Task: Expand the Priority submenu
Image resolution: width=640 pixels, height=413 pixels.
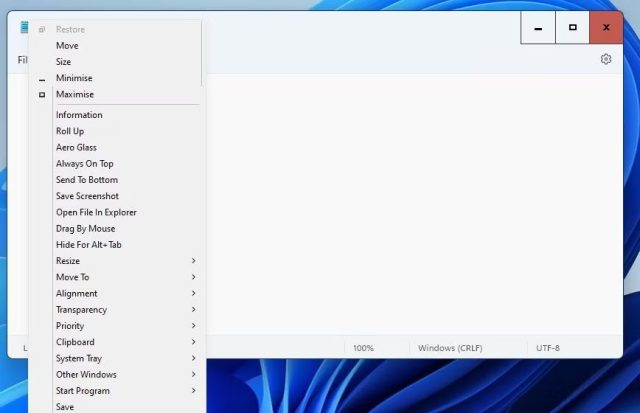Action: [127, 326]
